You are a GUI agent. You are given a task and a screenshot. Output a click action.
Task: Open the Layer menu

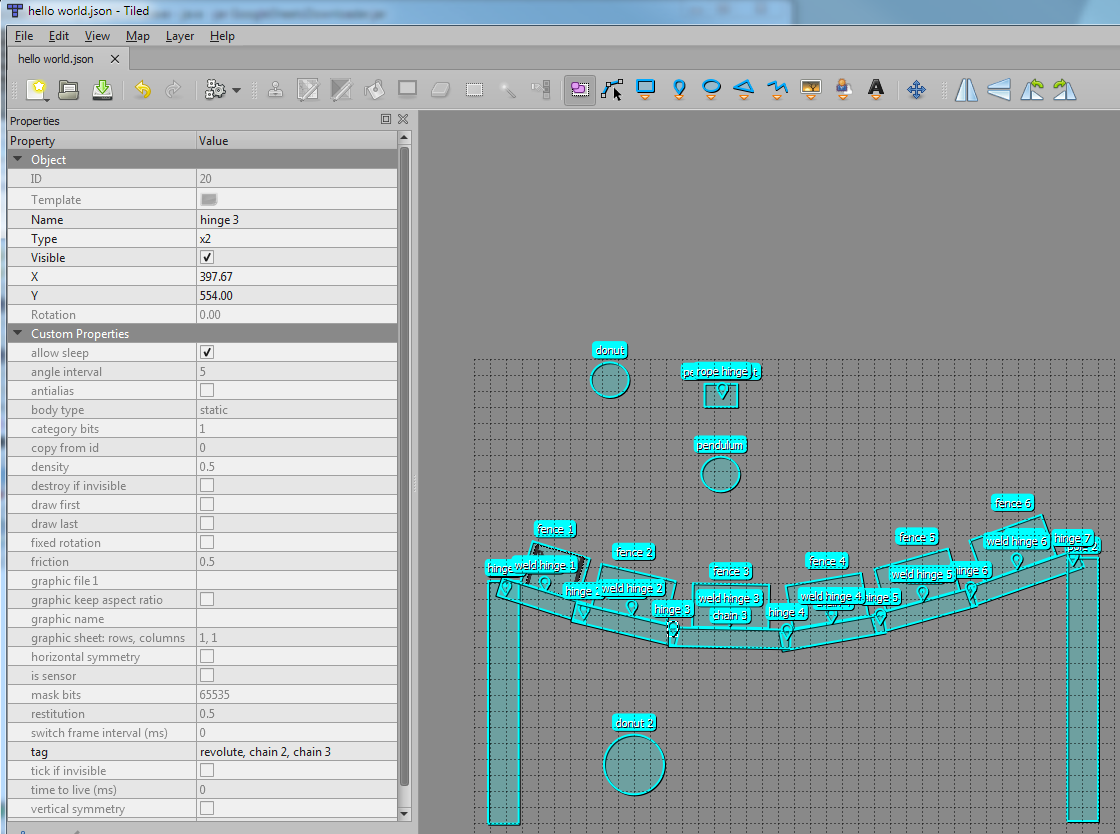pyautogui.click(x=179, y=36)
